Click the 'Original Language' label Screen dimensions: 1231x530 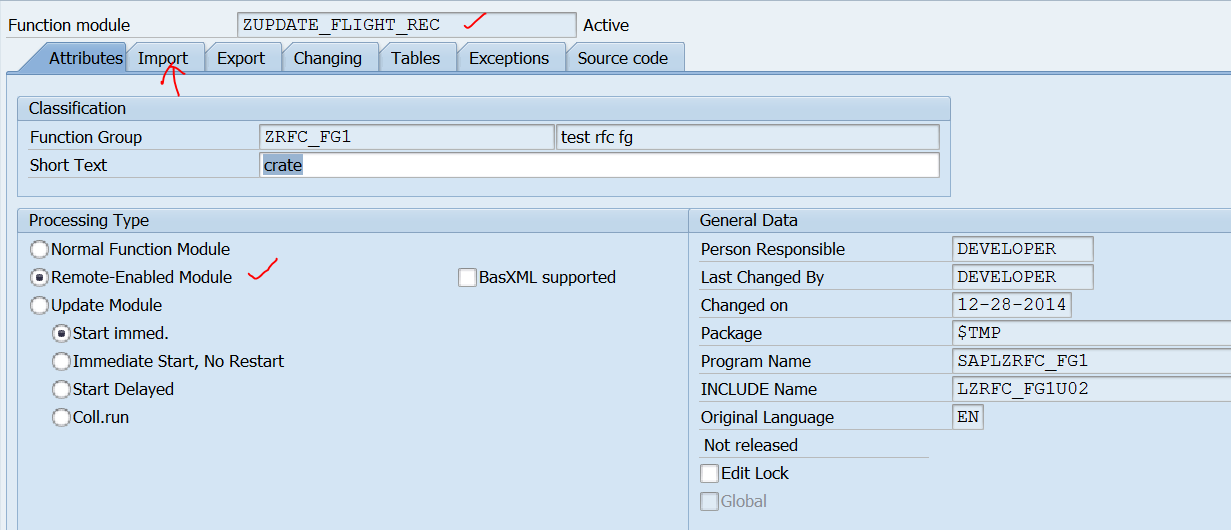(x=767, y=417)
